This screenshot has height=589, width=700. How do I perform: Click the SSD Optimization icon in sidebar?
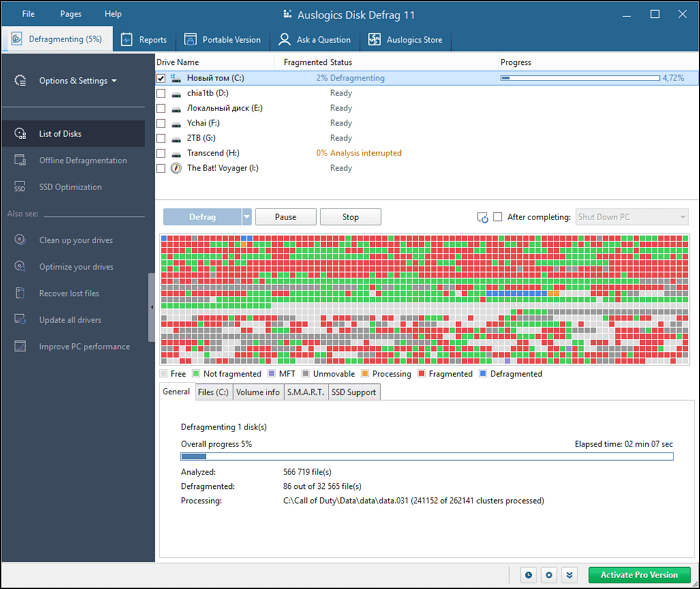[x=19, y=187]
